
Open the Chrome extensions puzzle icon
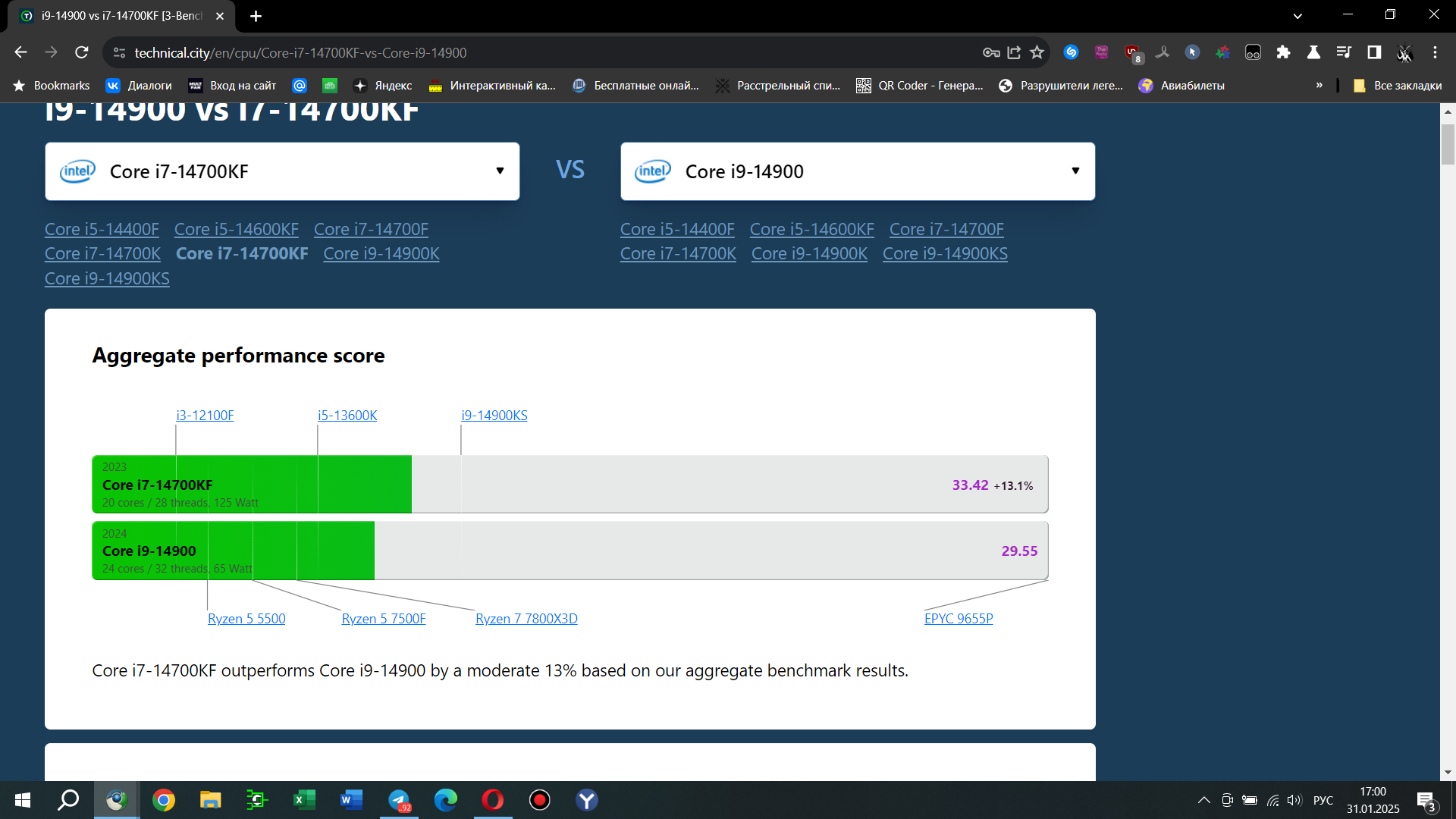click(x=1283, y=52)
